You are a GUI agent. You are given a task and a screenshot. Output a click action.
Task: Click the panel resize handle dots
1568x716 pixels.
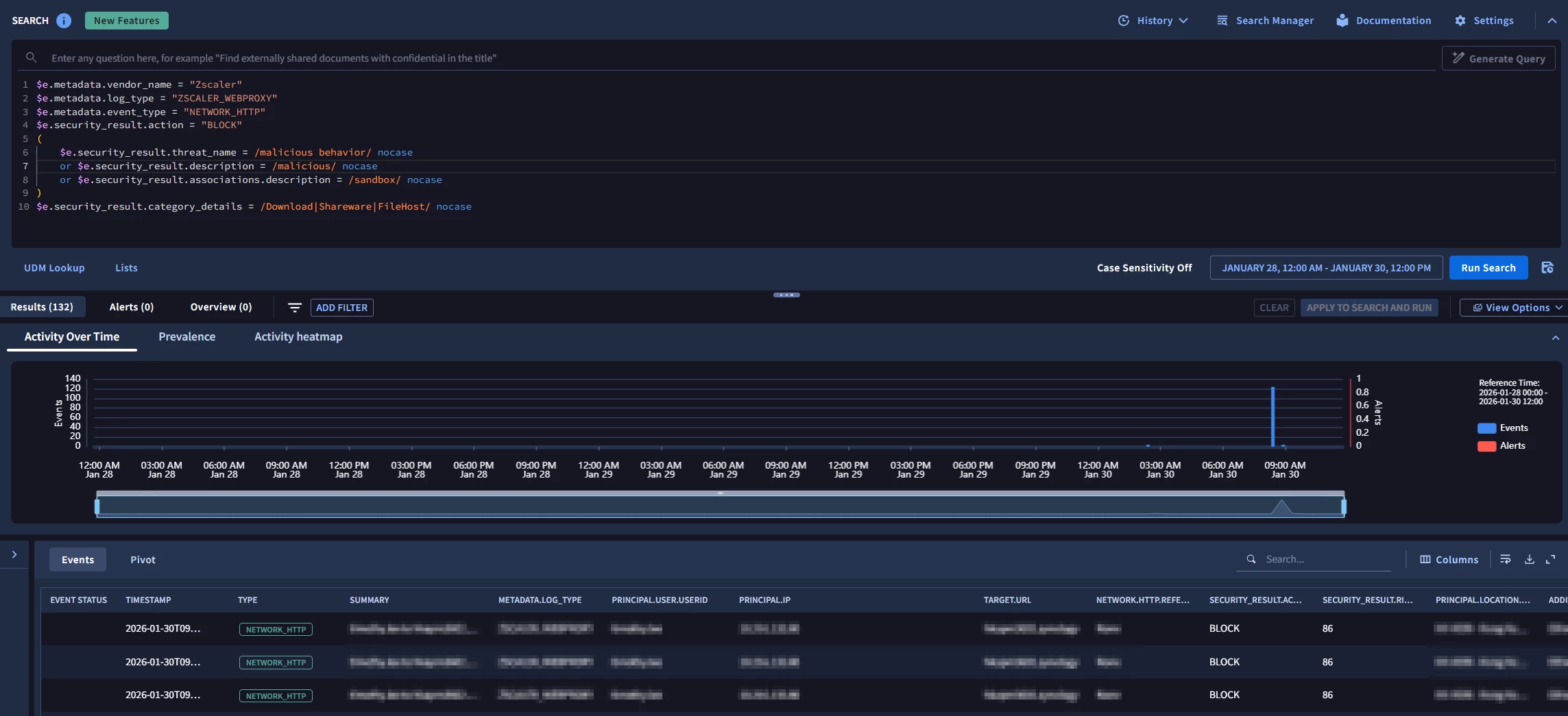[786, 295]
